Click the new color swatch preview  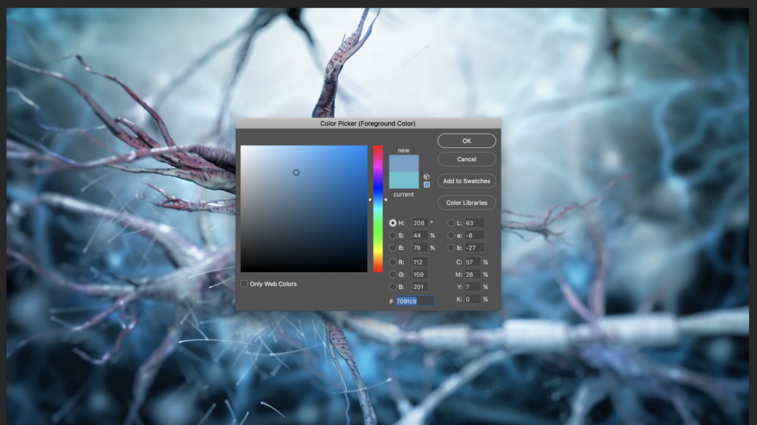tap(404, 163)
